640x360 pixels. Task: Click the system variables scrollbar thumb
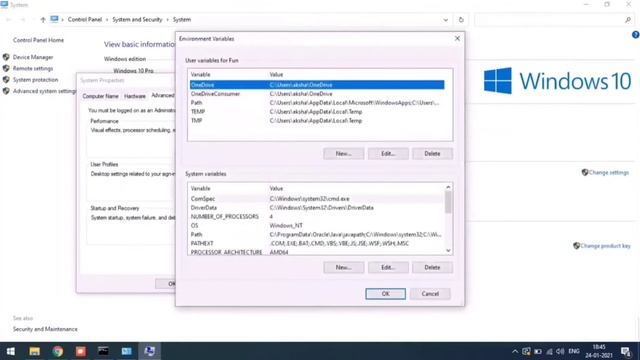point(448,202)
